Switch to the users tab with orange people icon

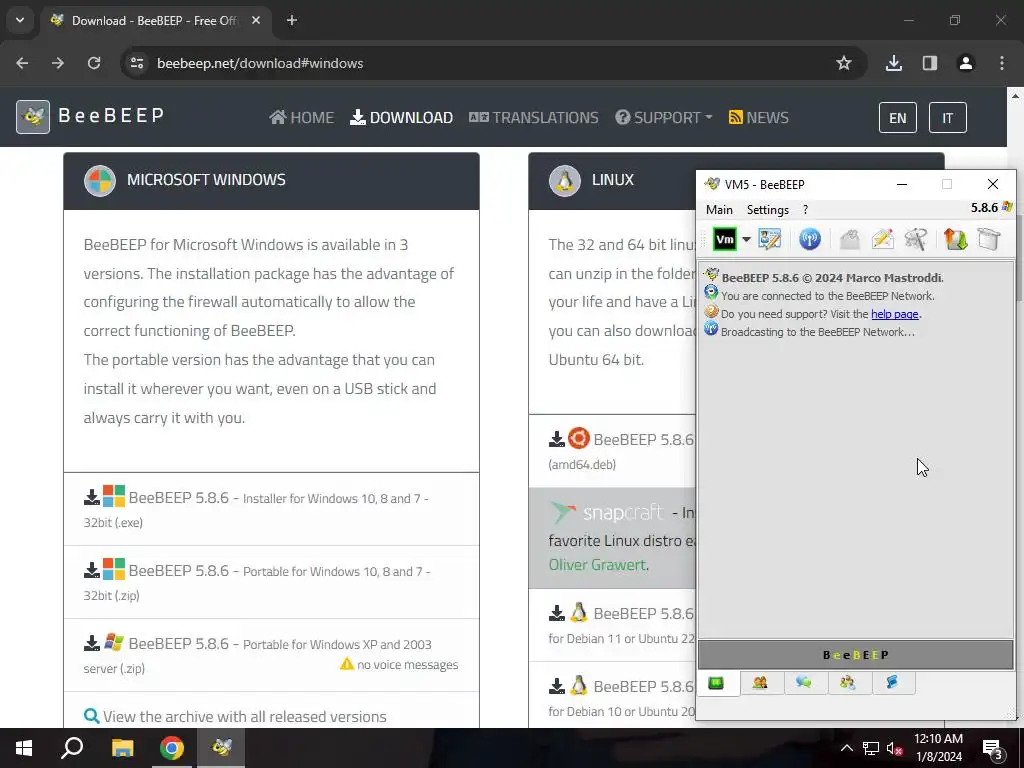coord(760,683)
